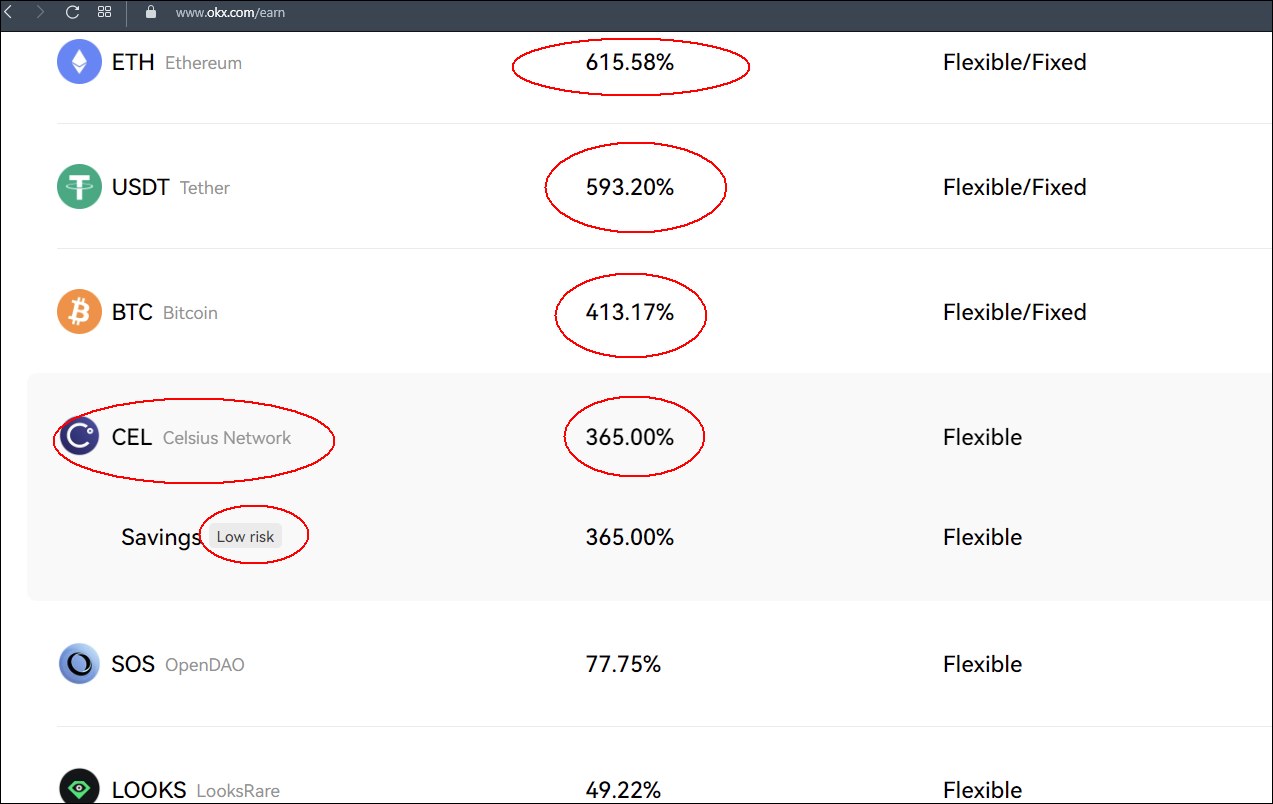Click the Low risk tag
Image resolution: width=1273 pixels, height=804 pixels.
pyautogui.click(x=245, y=537)
